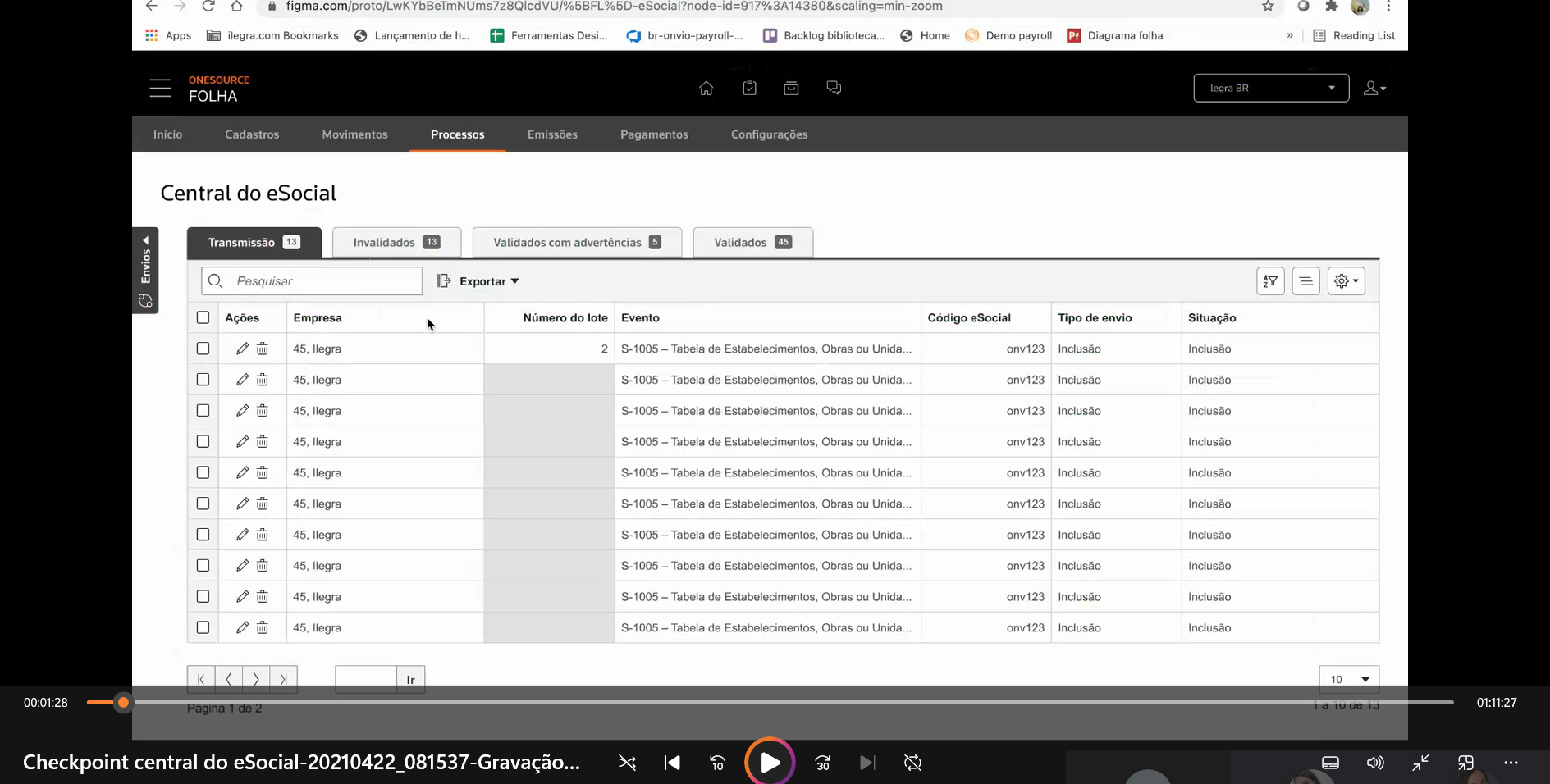This screenshot has width=1550, height=784.
Task: Toggle shuffle in video player
Action: (x=627, y=763)
